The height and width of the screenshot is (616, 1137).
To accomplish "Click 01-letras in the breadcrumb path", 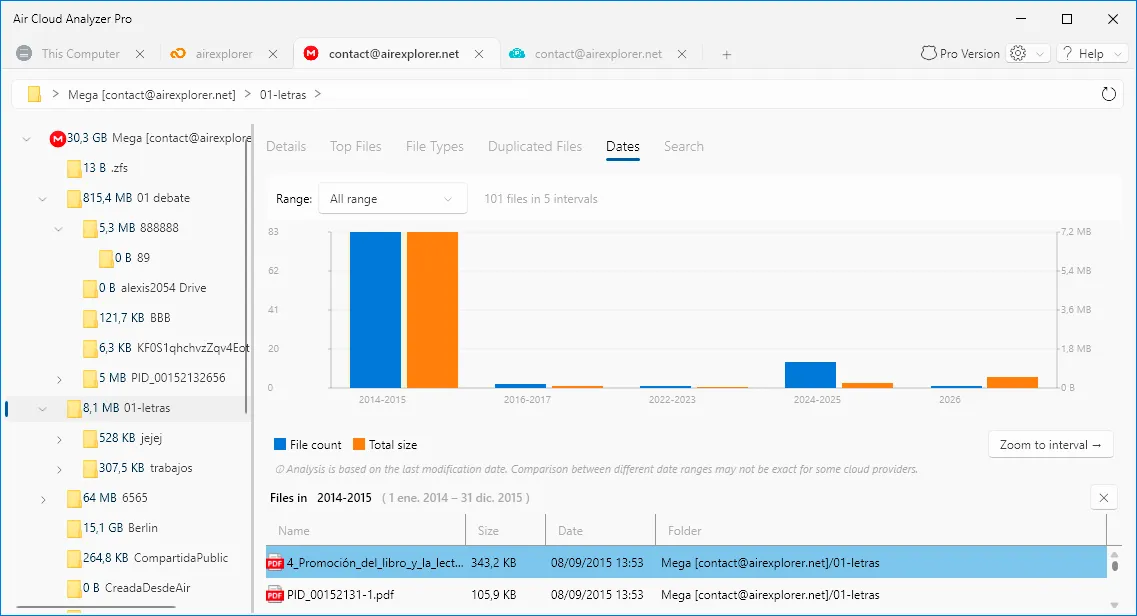I will coord(283,94).
